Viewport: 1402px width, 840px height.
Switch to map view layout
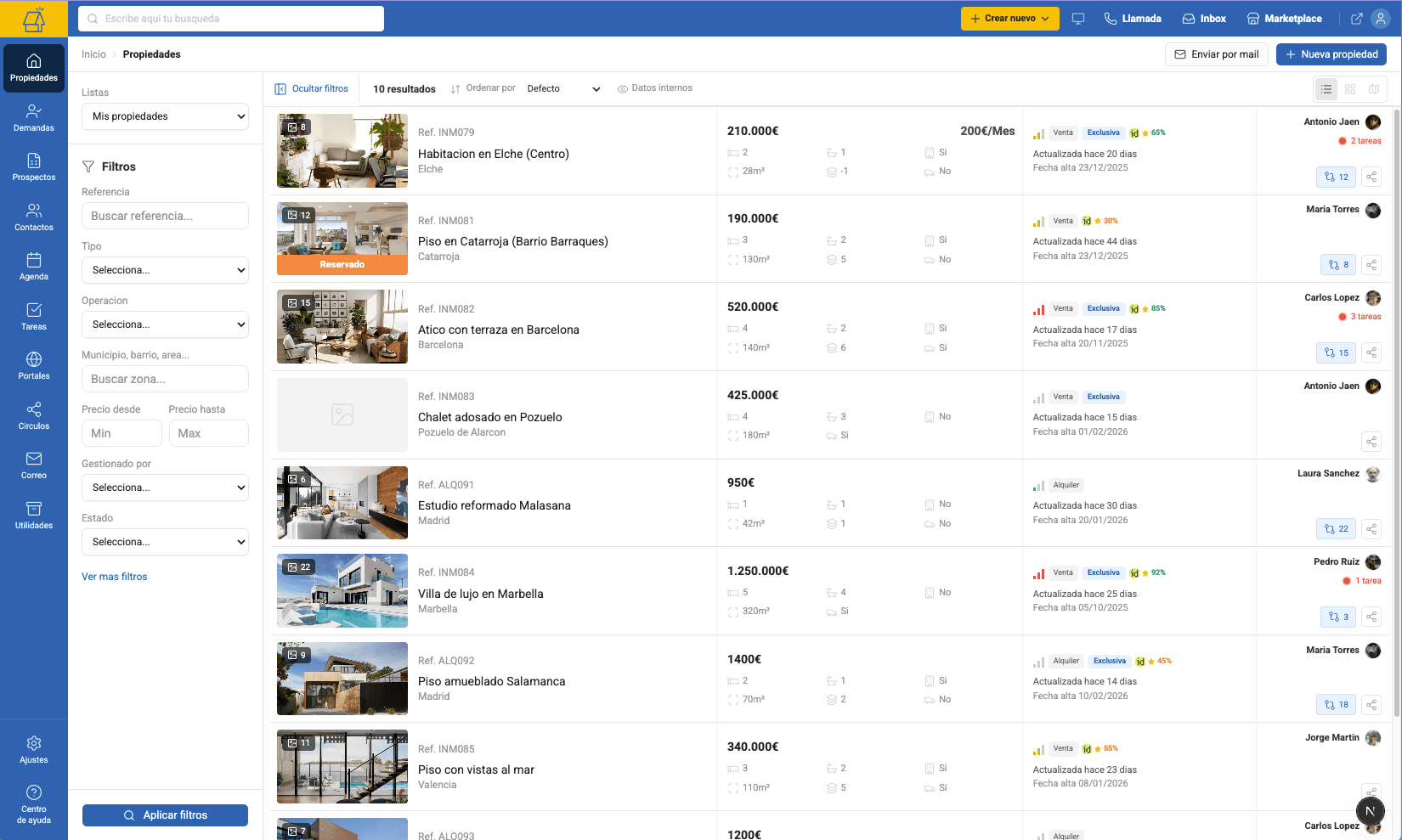(1374, 89)
